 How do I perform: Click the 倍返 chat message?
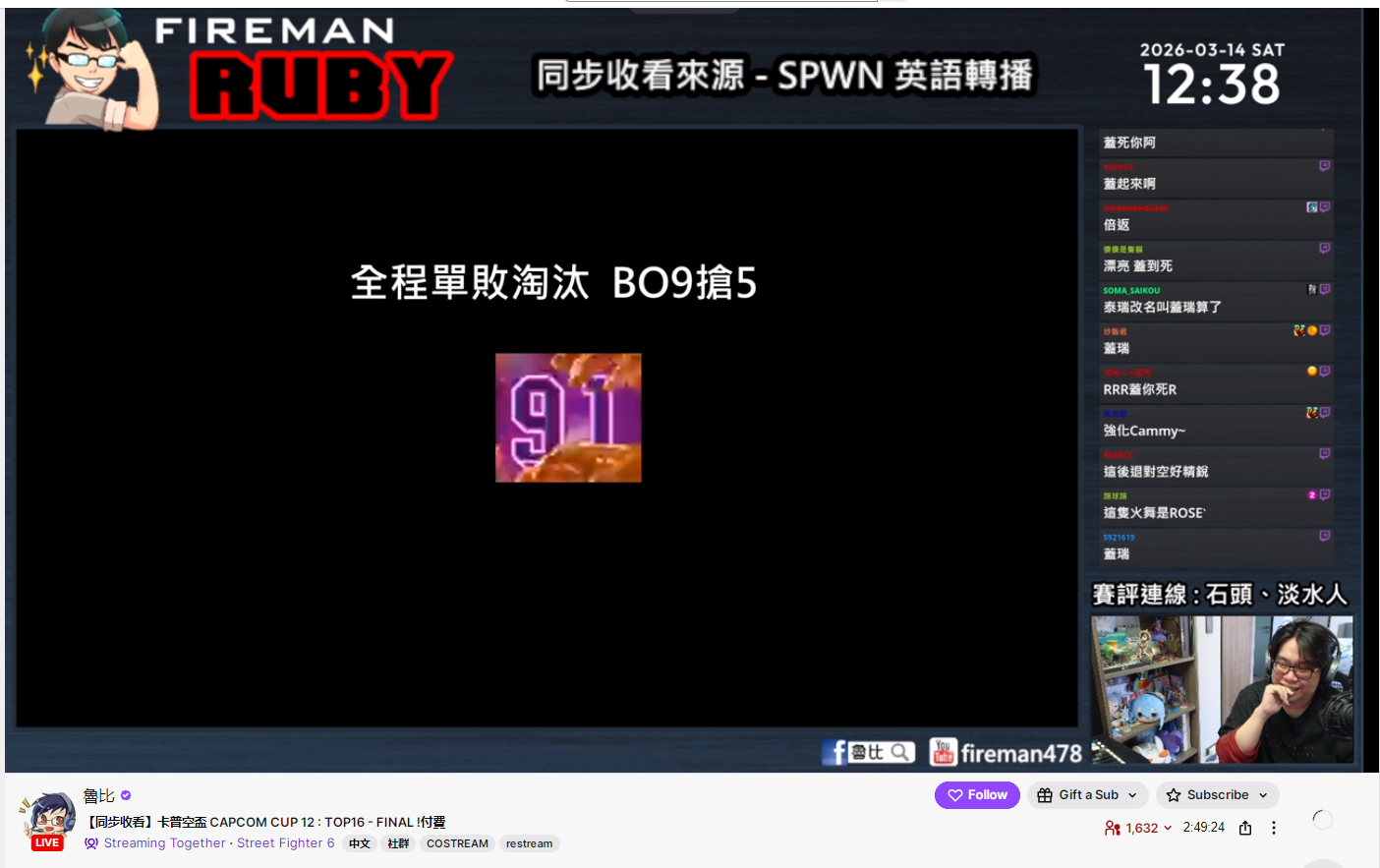[1117, 225]
